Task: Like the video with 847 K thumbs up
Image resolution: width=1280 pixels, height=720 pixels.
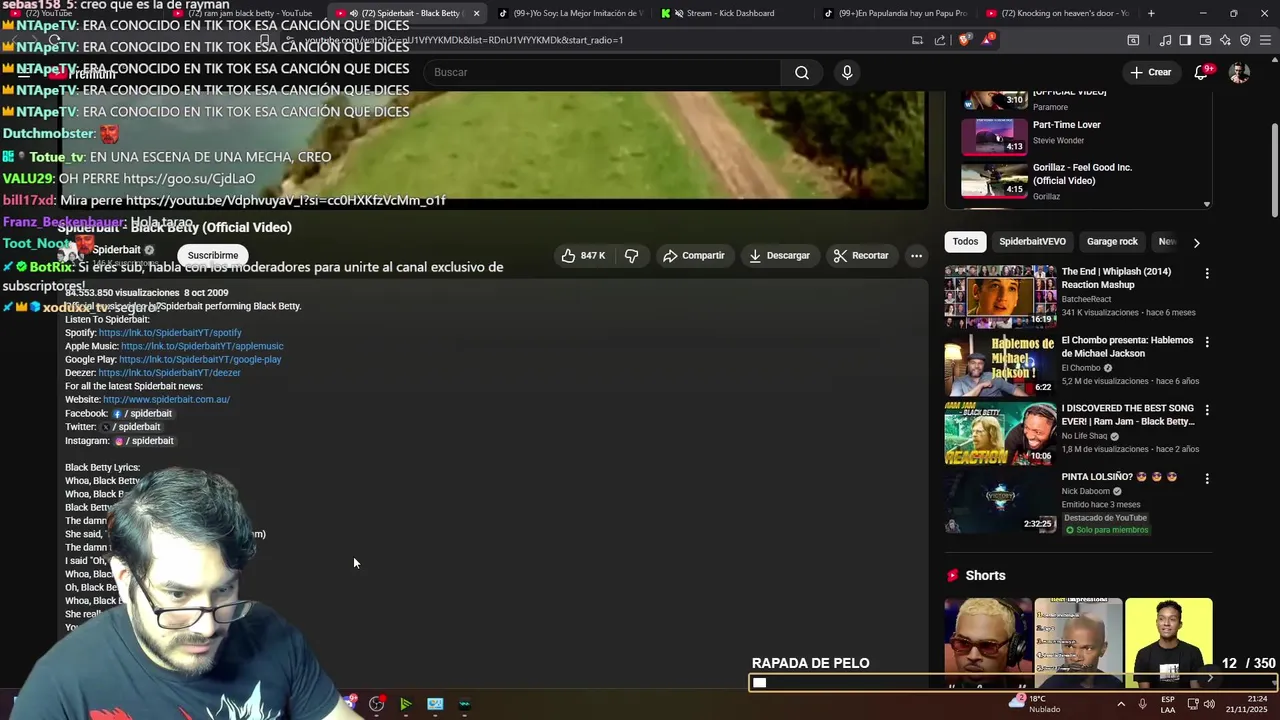Action: 583,255
